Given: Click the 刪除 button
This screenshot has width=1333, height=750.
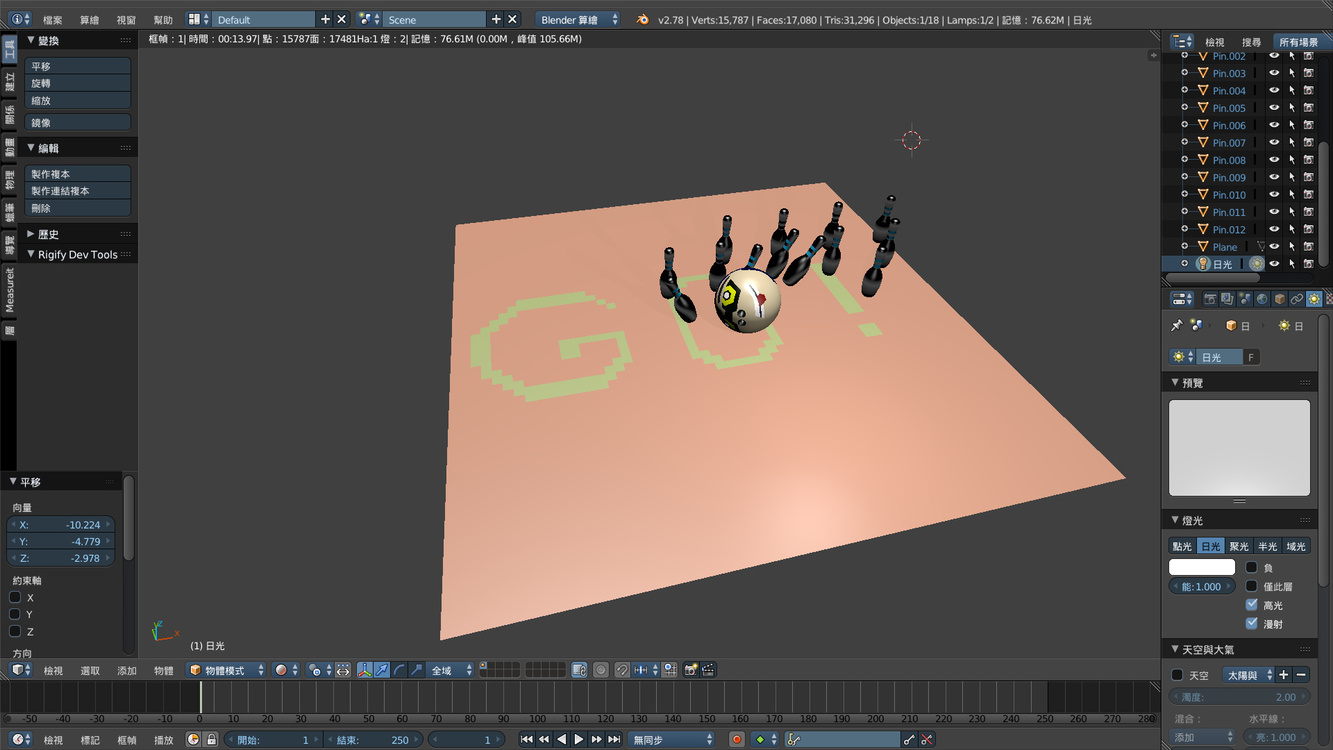Looking at the screenshot, I should tap(78, 208).
